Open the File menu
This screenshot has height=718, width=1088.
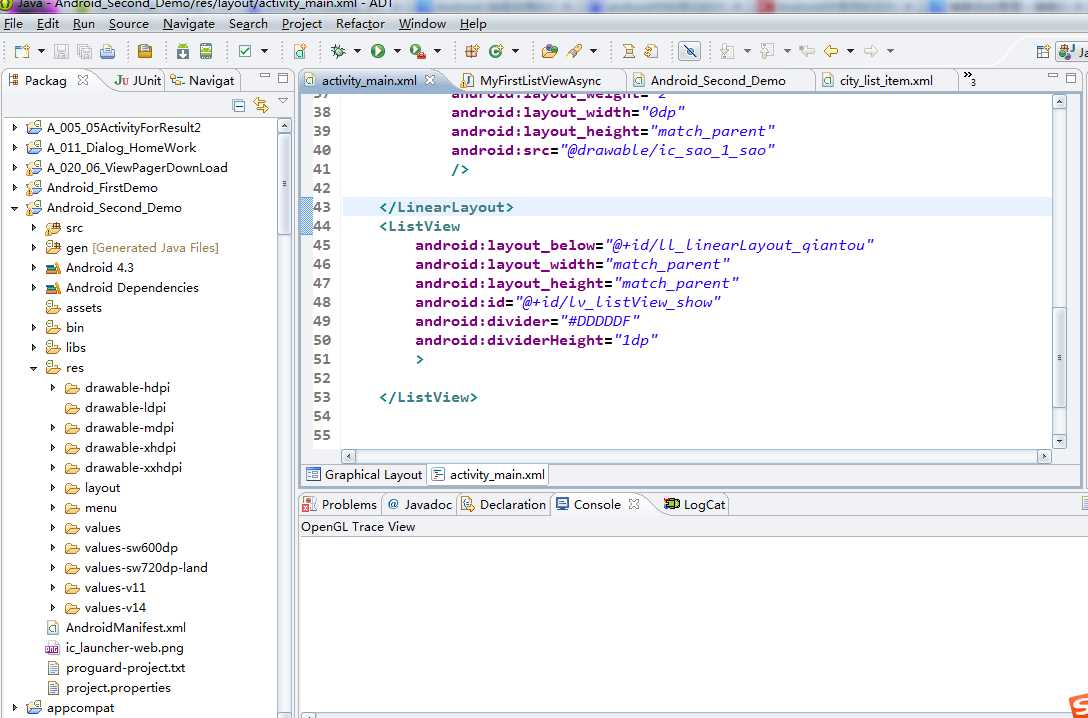[13, 24]
